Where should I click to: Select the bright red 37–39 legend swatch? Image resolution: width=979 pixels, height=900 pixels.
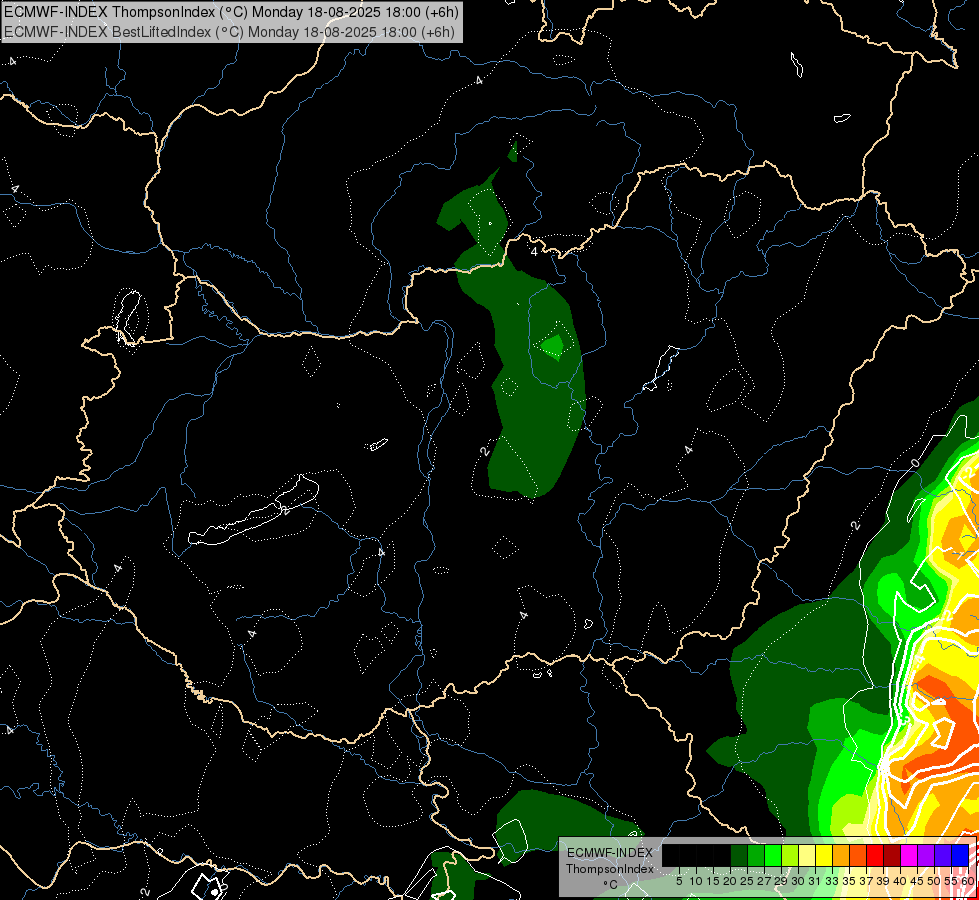pos(875,855)
